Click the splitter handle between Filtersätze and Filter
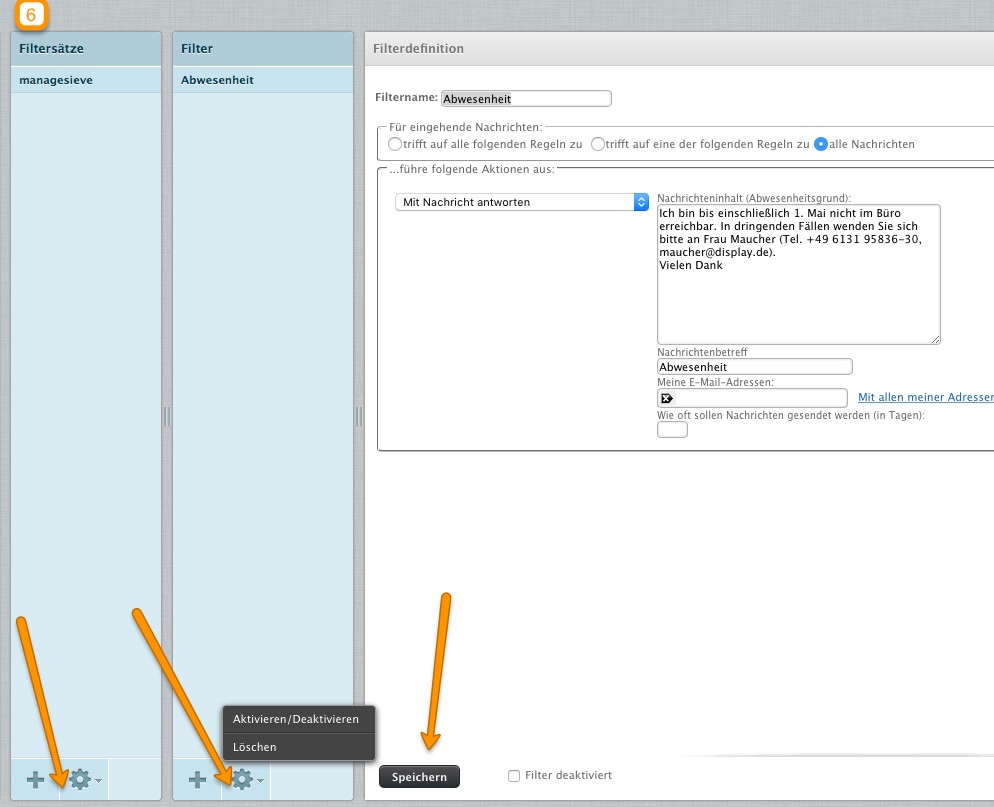 [167, 416]
